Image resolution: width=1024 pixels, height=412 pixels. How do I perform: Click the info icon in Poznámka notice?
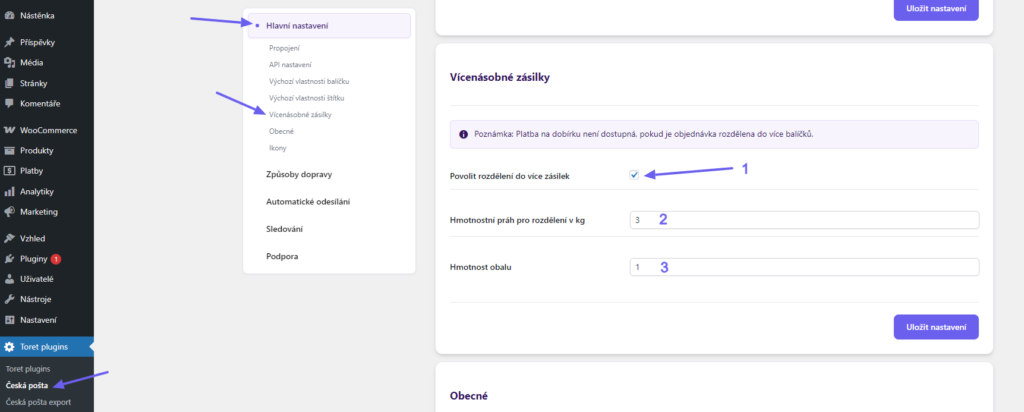464,135
